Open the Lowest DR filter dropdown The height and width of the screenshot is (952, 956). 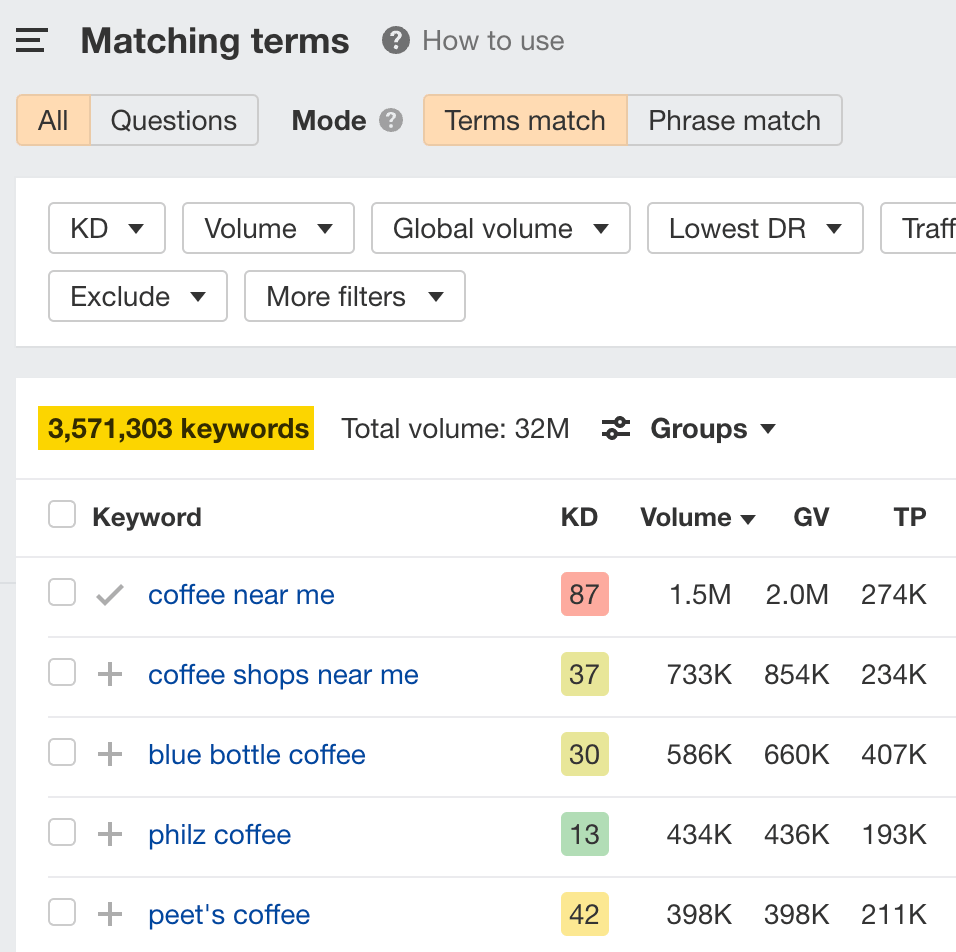[x=755, y=228]
